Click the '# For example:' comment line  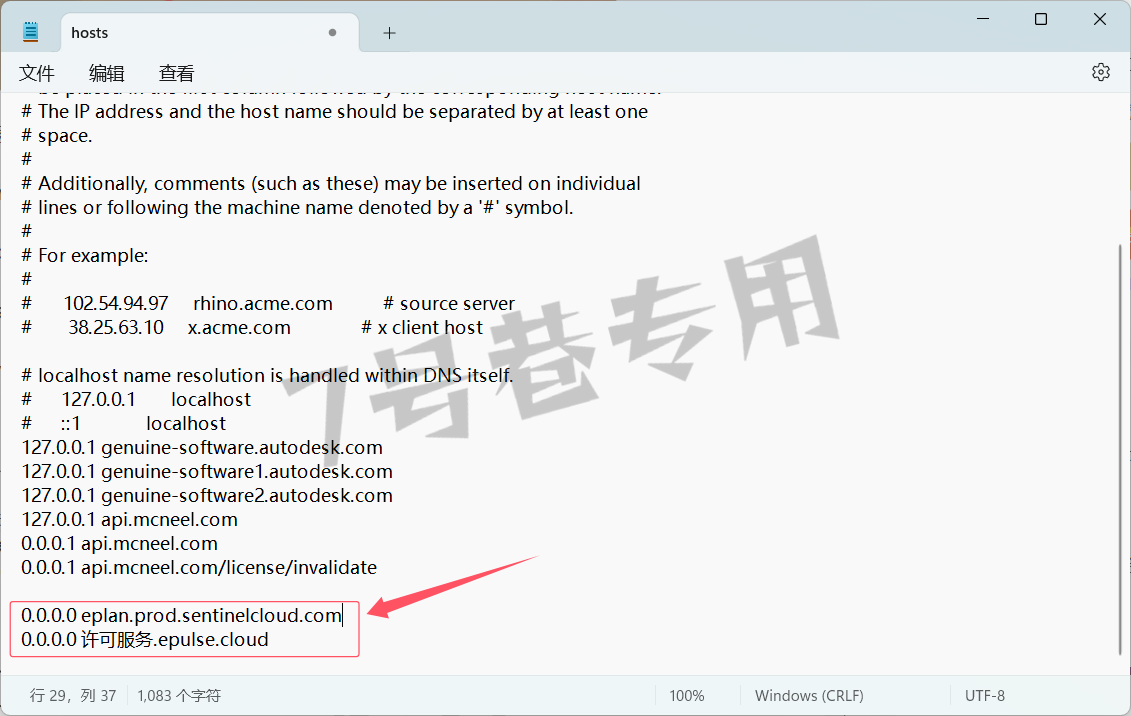pos(84,255)
